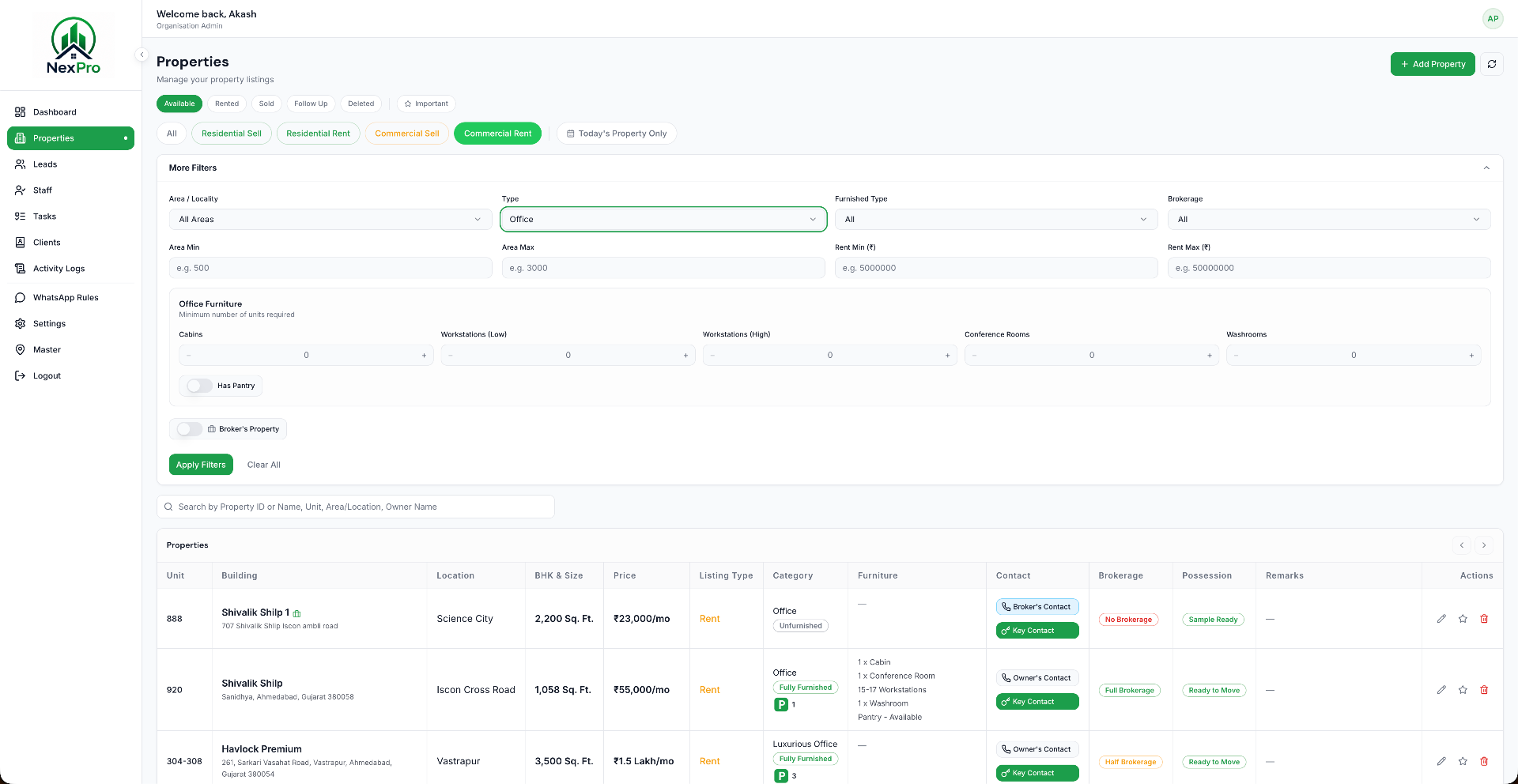Screen dimensions: 1518x784
Task: Switch to the Rented tab
Action: pyautogui.click(x=227, y=104)
